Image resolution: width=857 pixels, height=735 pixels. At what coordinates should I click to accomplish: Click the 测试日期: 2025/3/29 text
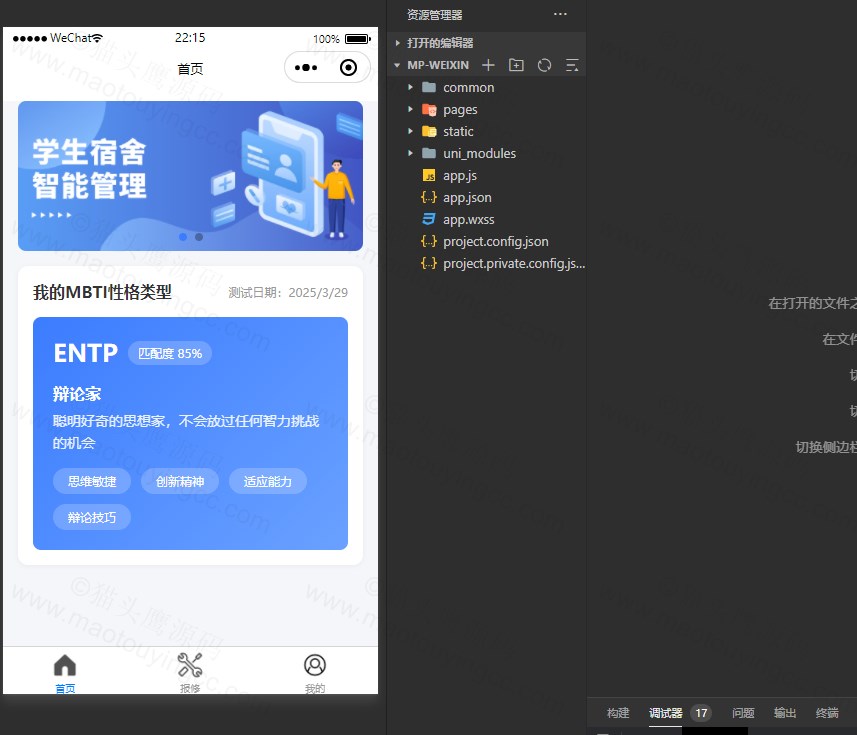click(x=288, y=293)
